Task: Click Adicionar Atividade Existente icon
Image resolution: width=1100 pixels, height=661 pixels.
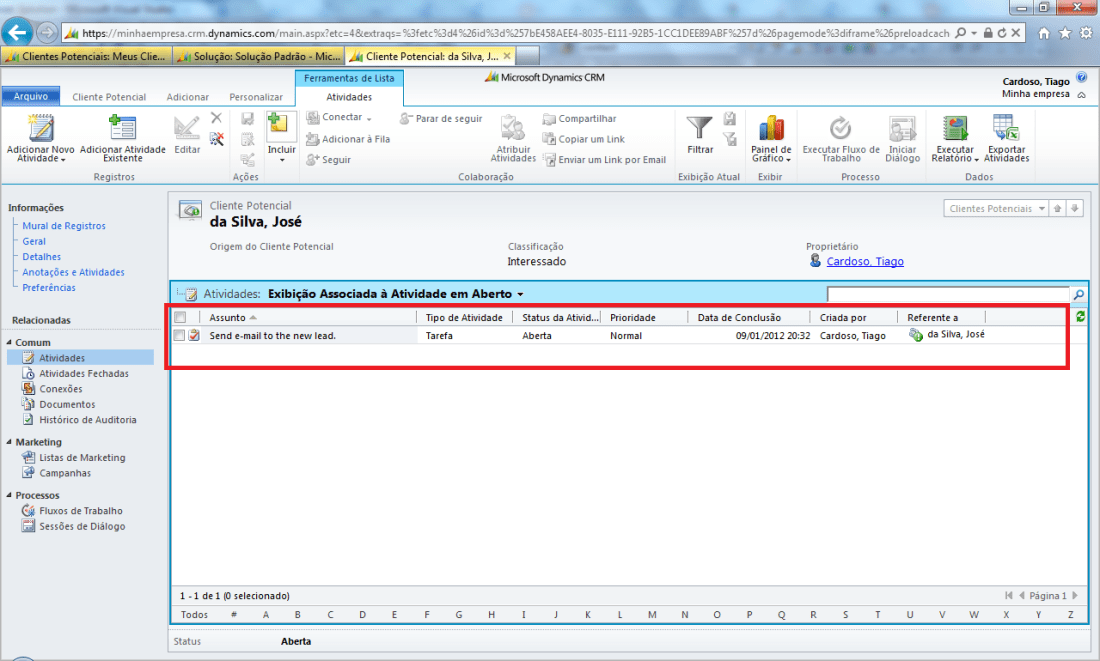Action: [122, 128]
